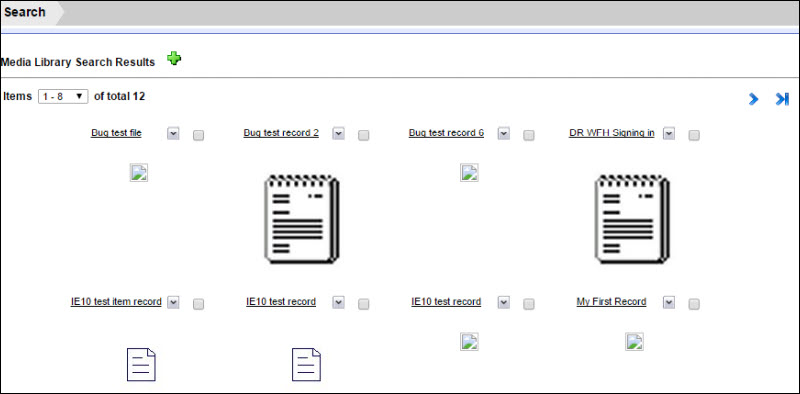The image size is (800, 394).
Task: Jump to the last results page
Action: (782, 99)
